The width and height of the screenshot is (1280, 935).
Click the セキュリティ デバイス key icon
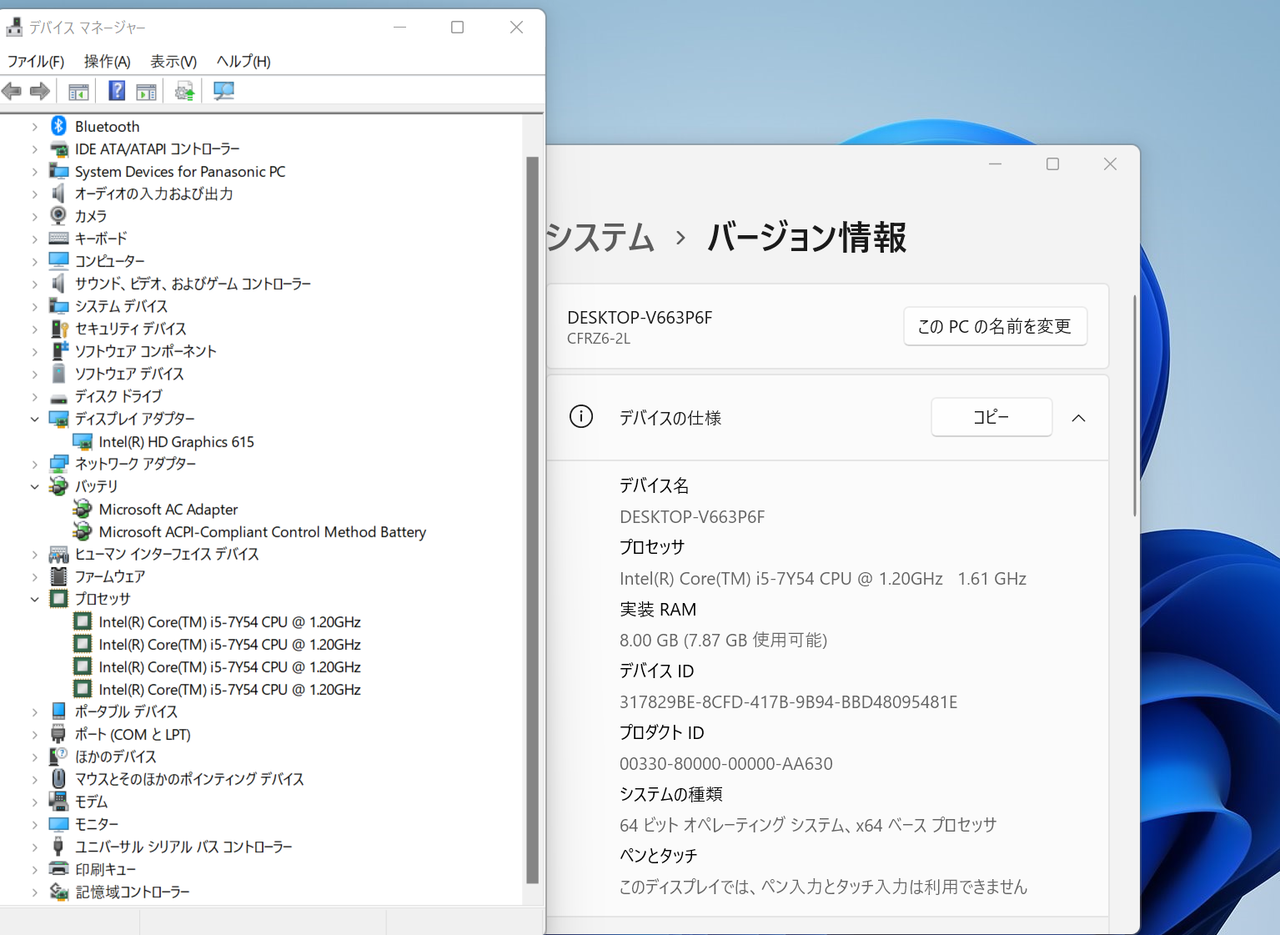[x=58, y=328]
